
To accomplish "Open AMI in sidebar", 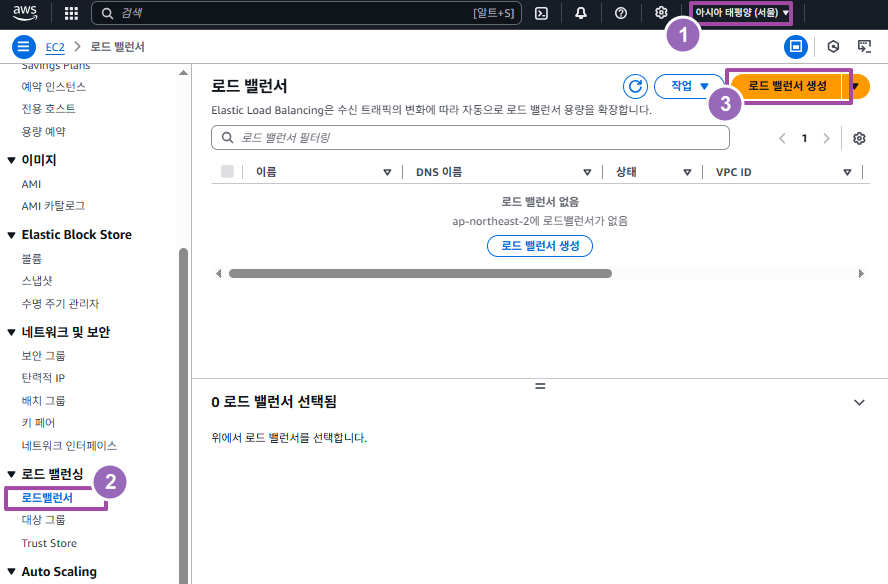I will pos(31,184).
